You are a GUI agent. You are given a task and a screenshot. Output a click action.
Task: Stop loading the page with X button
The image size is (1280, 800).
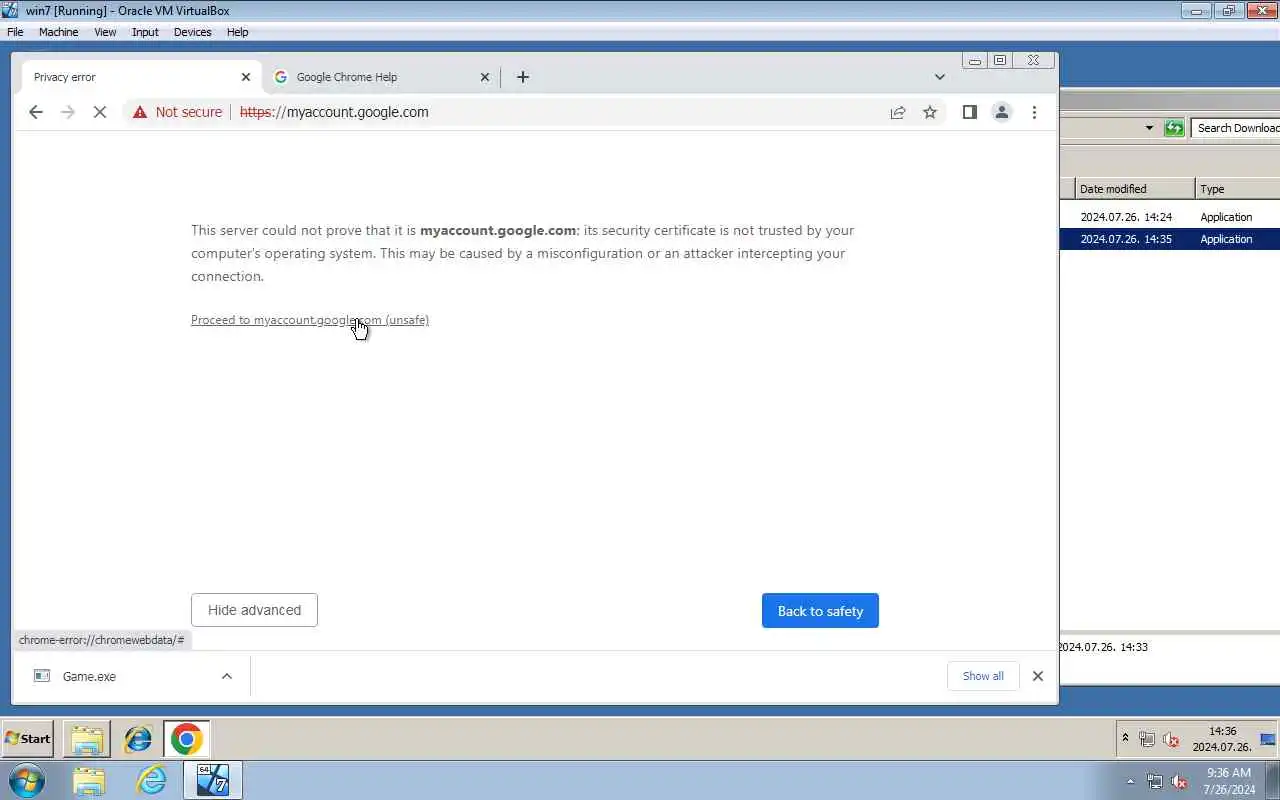point(100,112)
